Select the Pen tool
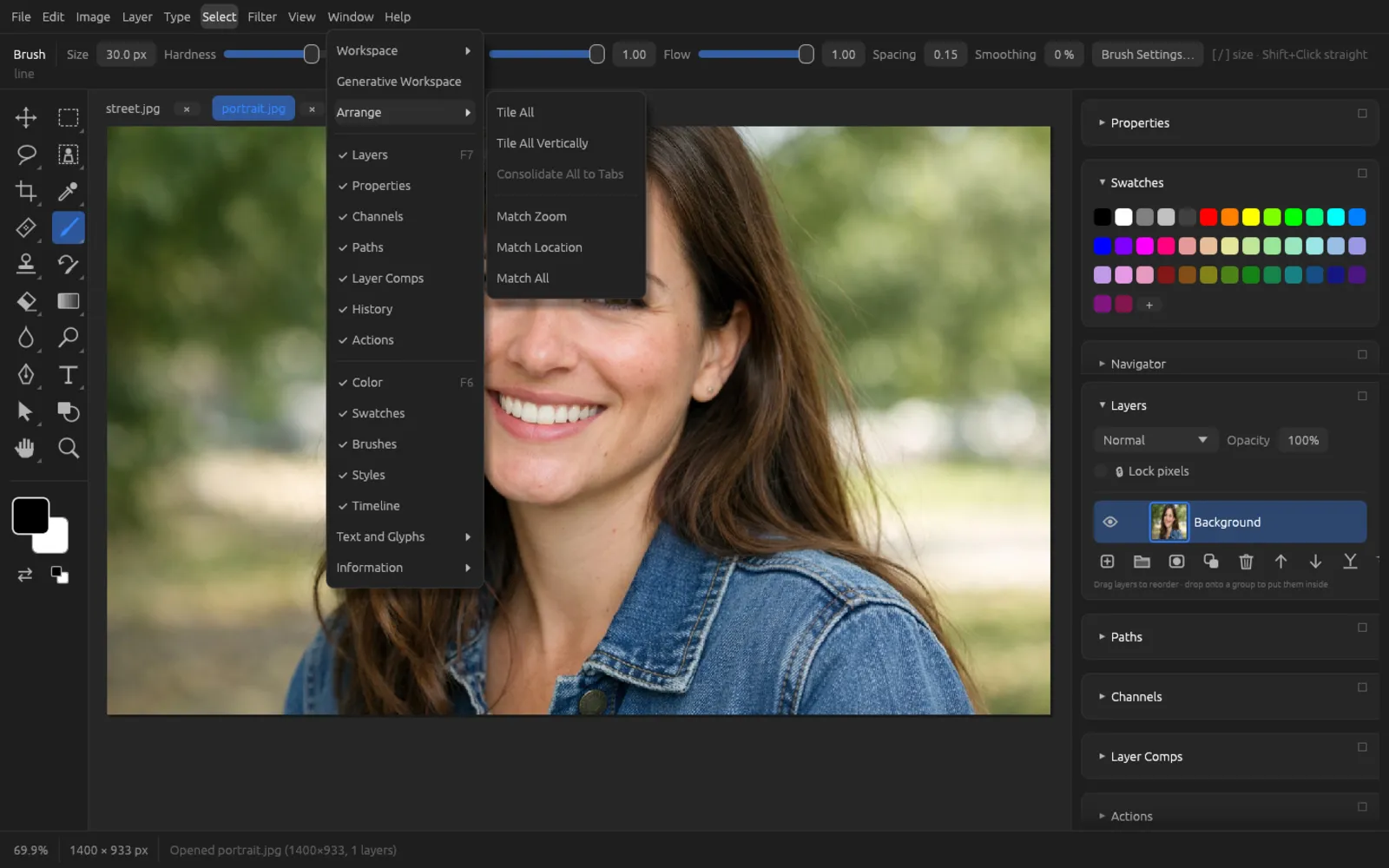The height and width of the screenshot is (868, 1389). [x=26, y=374]
